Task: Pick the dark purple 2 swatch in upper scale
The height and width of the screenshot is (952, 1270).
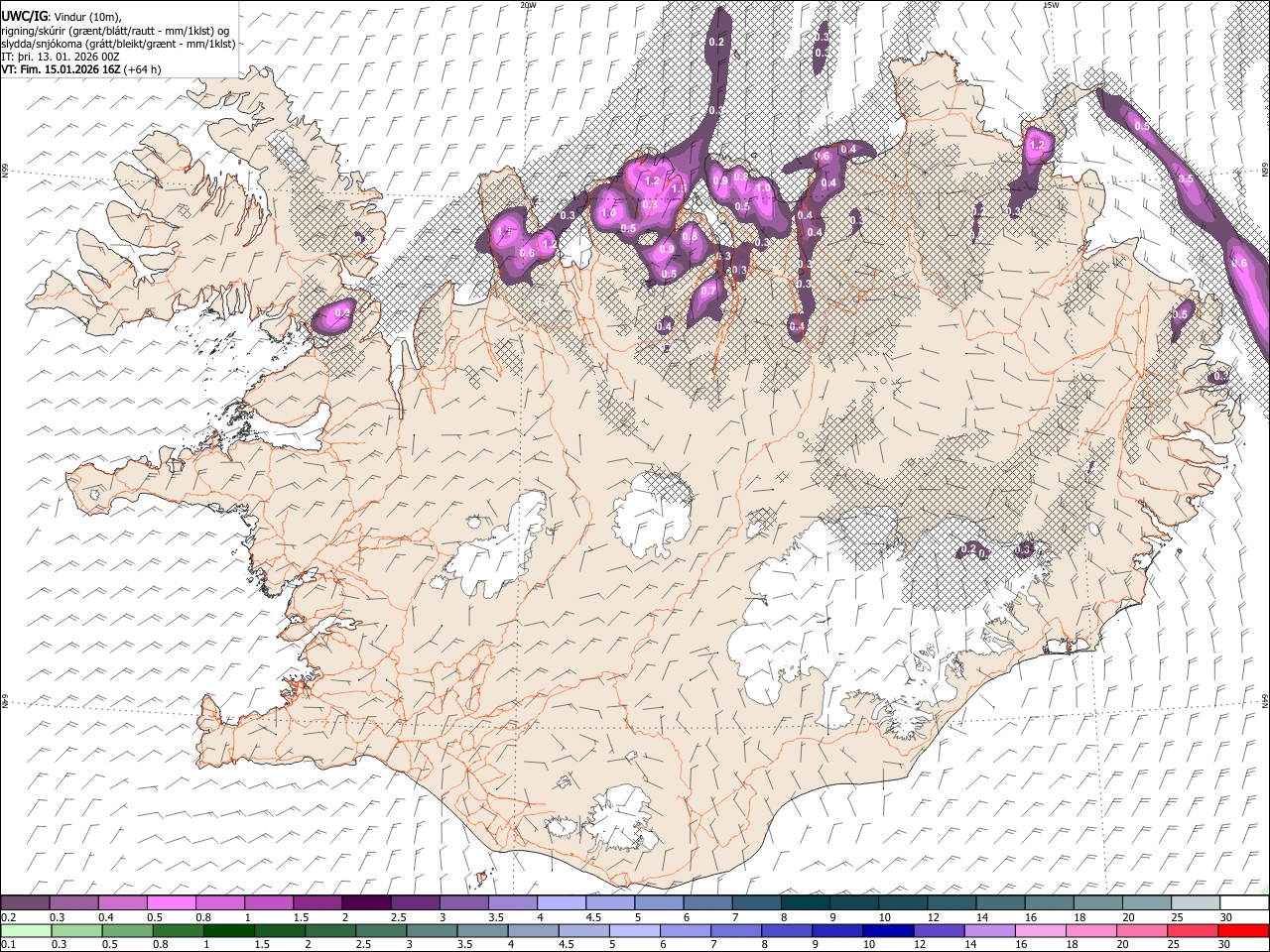Action: click(x=366, y=903)
